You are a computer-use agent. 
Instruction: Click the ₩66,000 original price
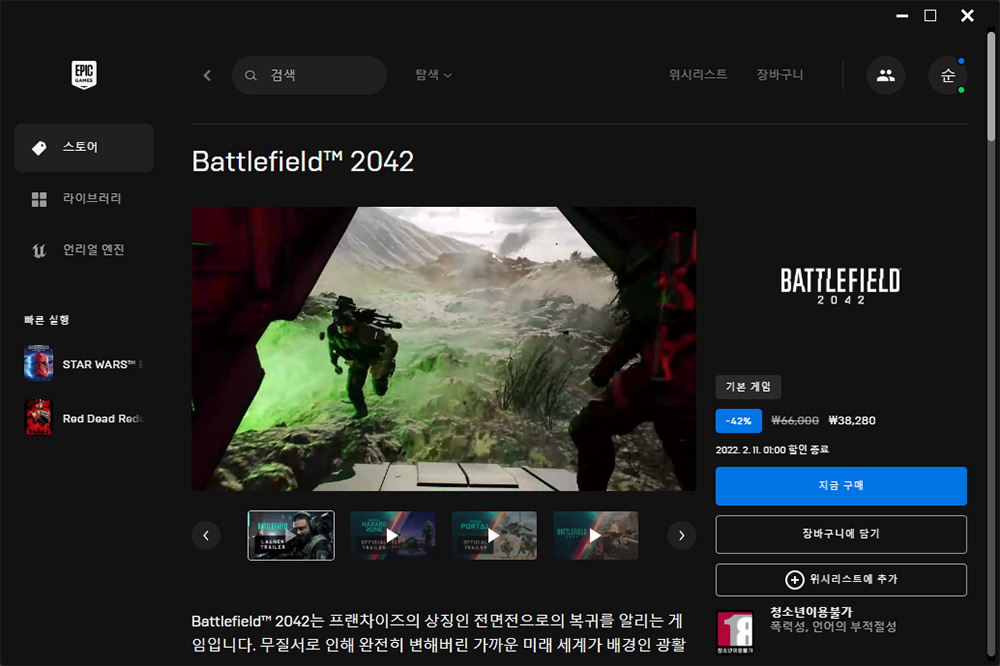795,420
